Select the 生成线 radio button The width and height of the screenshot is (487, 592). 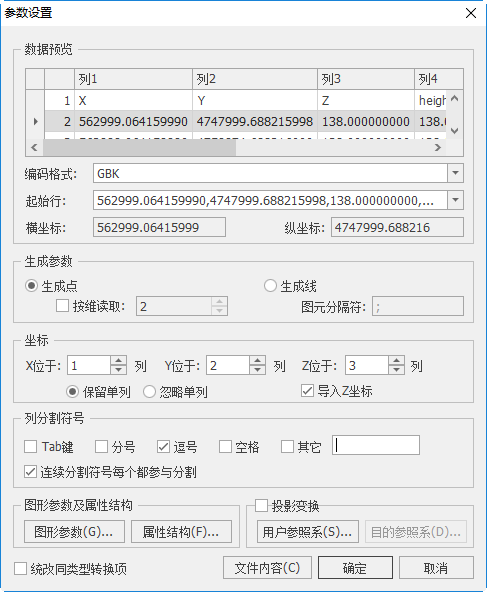[x=270, y=286]
